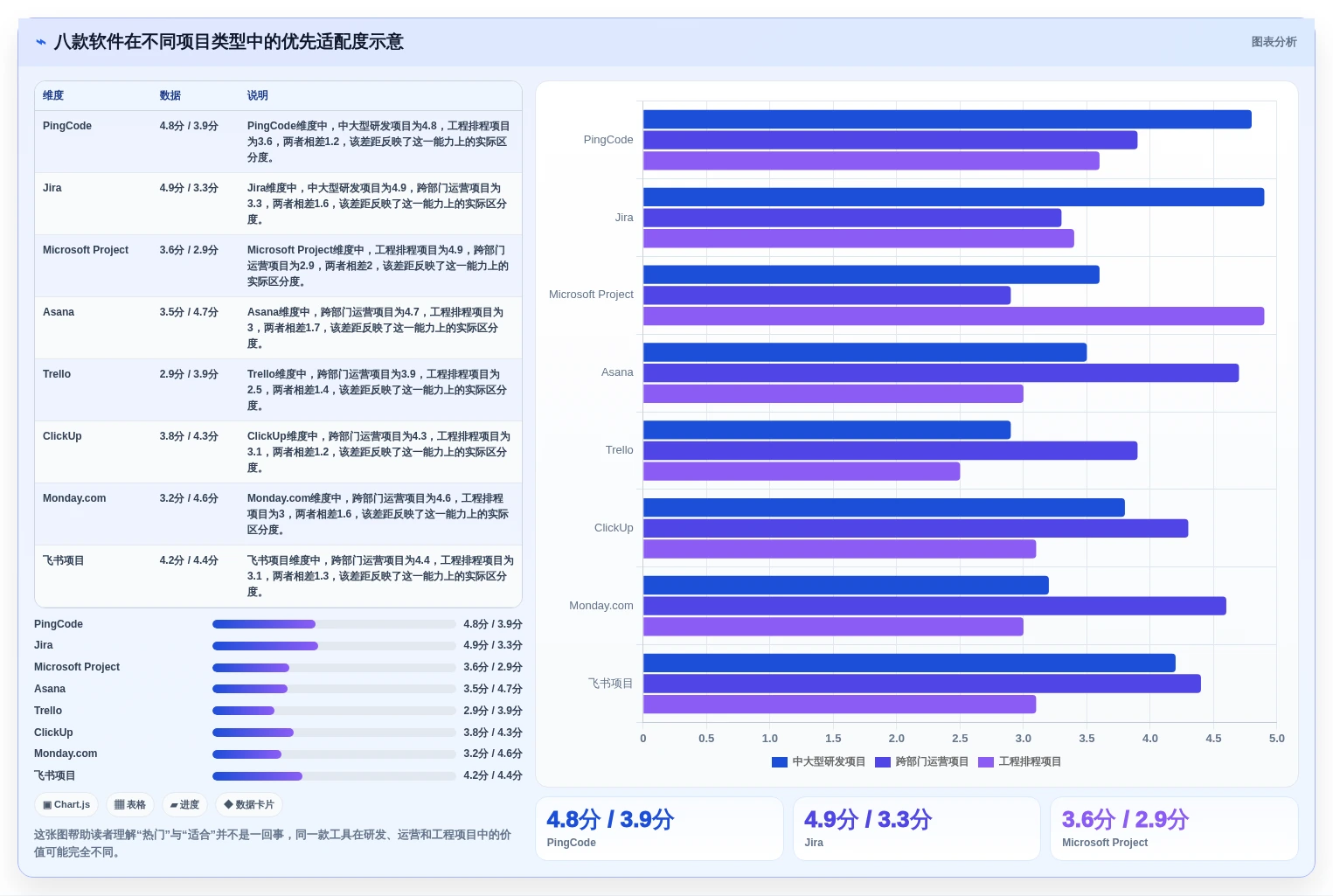Viewport: 1333px width, 896px height.
Task: Click the Asana 跨部门运营项目 chart bar
Action: [x=941, y=373]
